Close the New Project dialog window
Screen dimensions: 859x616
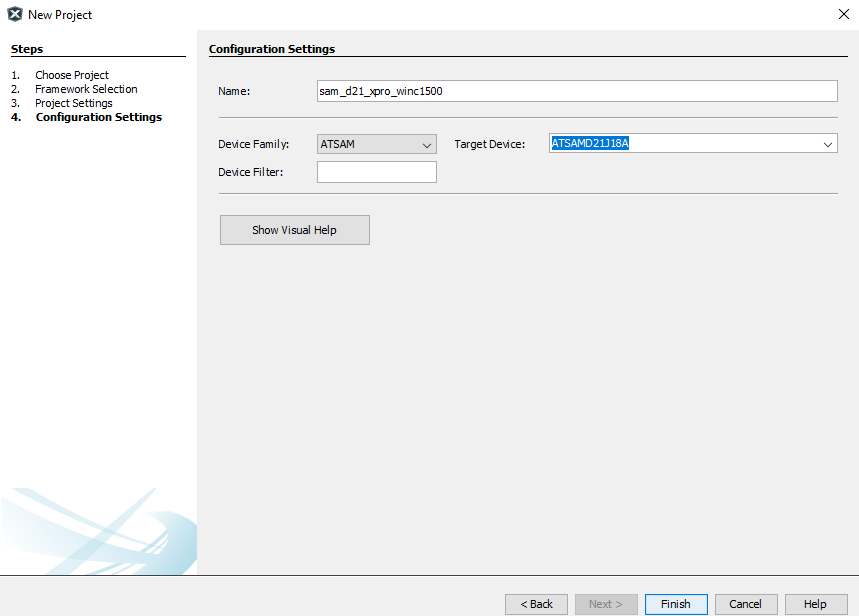click(x=842, y=15)
